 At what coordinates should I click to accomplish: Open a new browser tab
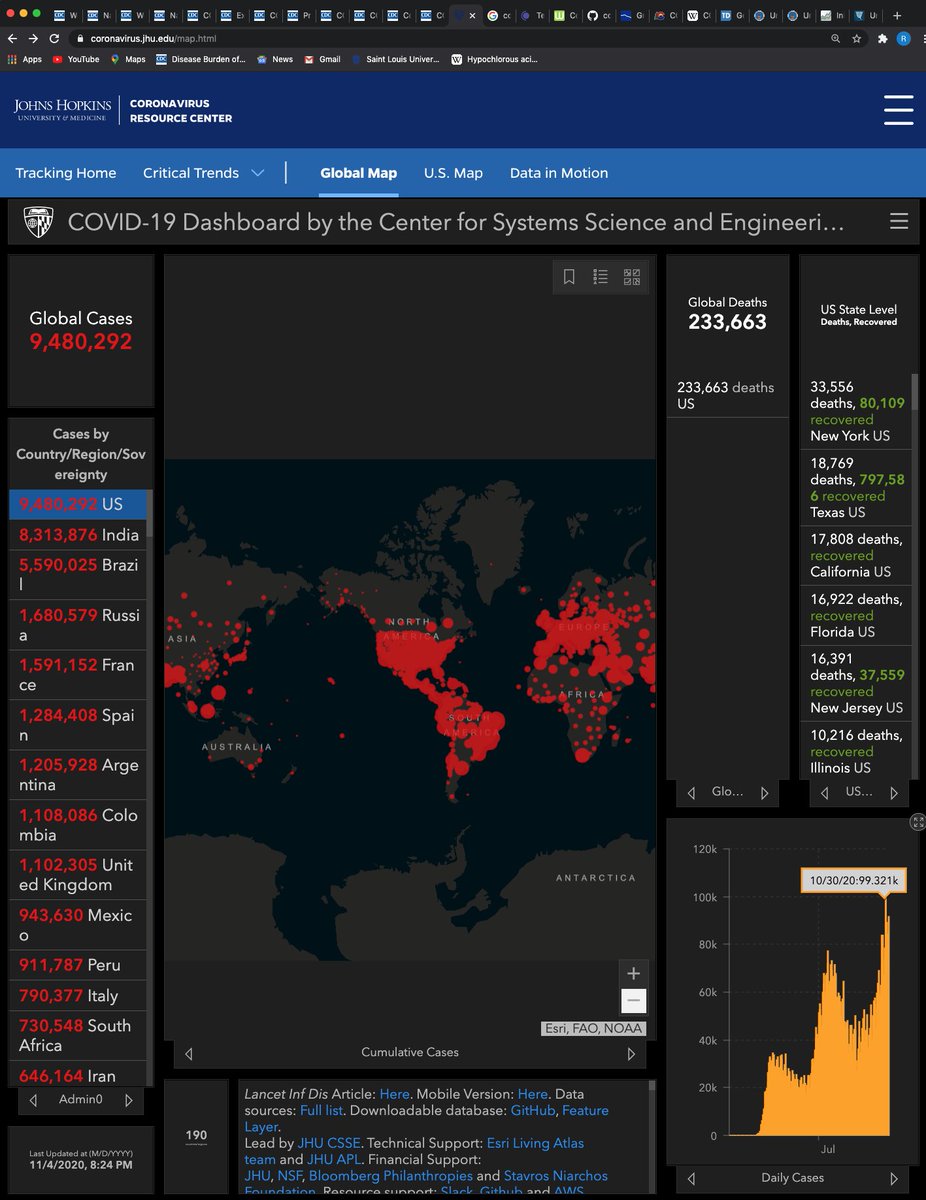pos(897,16)
